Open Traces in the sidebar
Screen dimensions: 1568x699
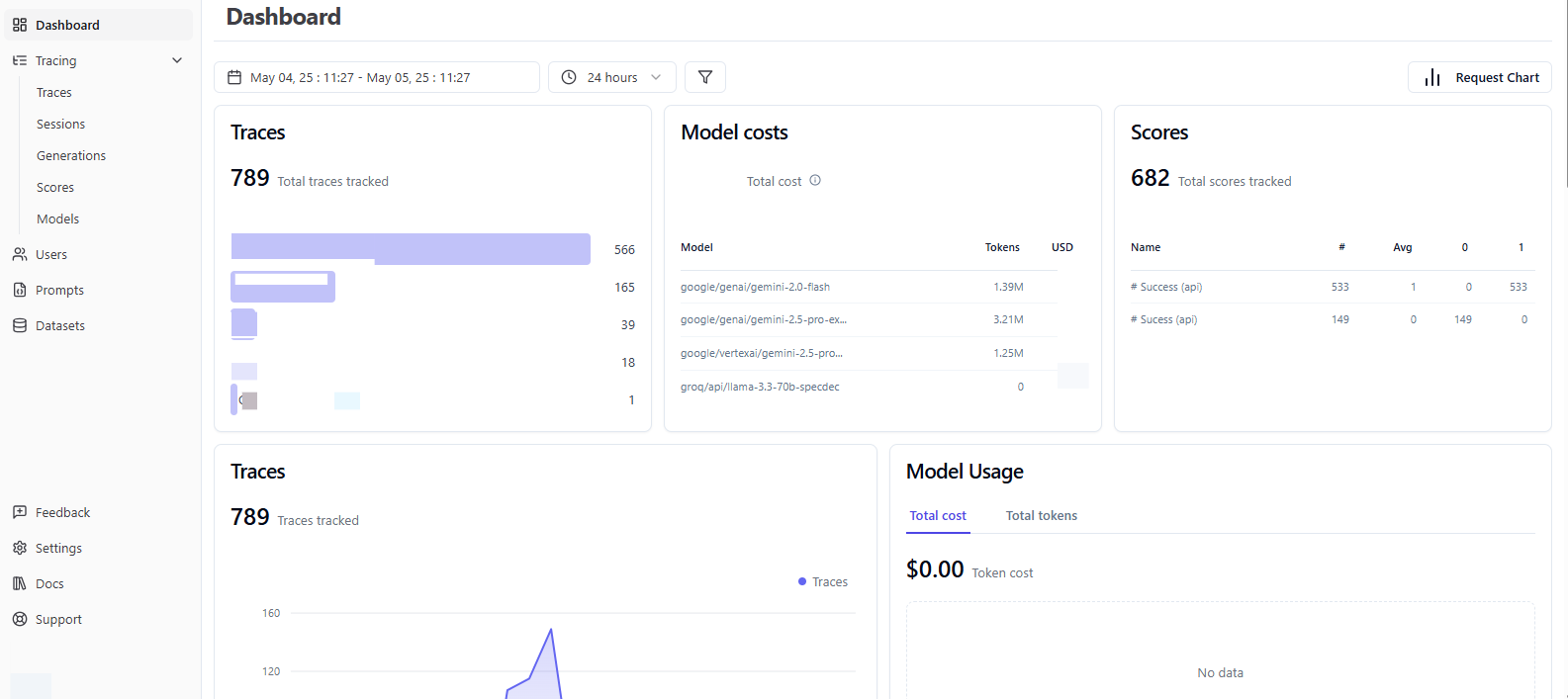[x=54, y=92]
